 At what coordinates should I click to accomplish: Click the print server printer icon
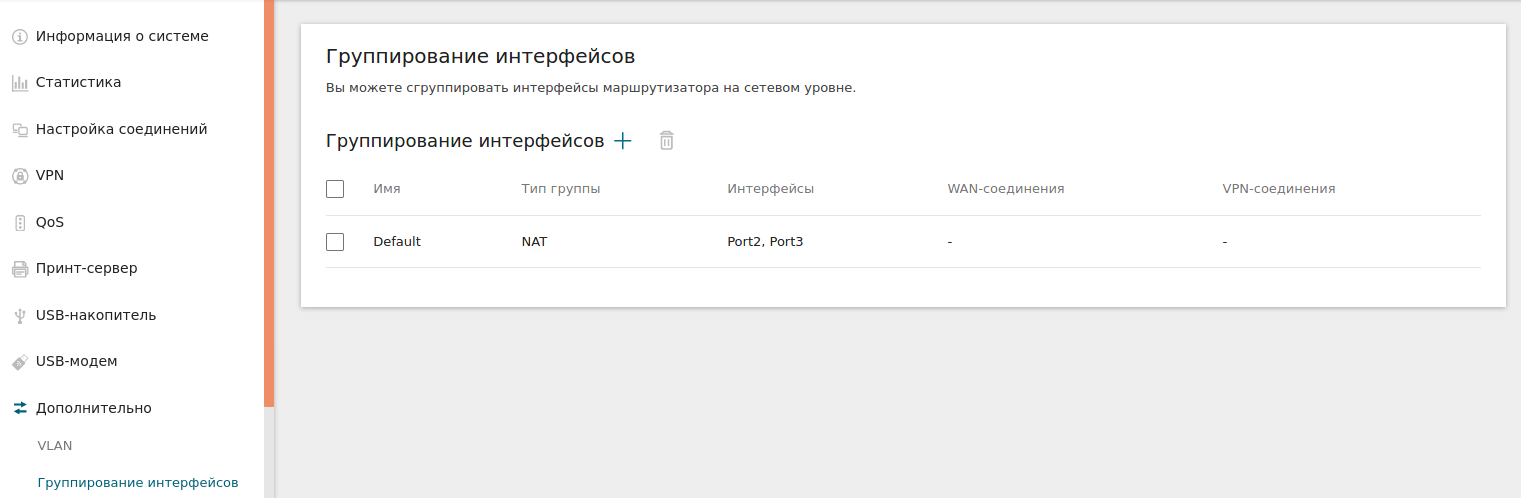click(19, 269)
